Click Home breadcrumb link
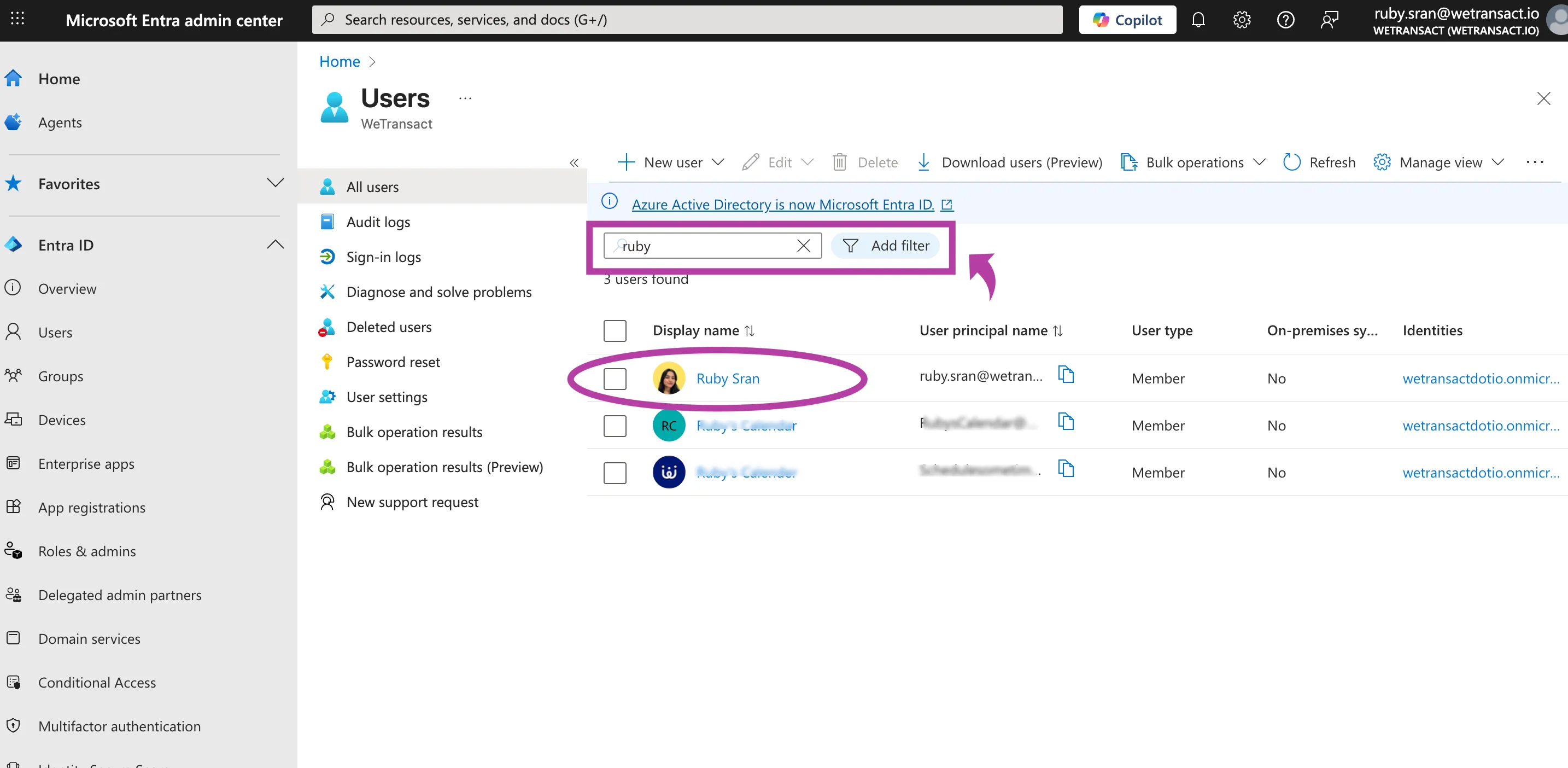This screenshot has height=768, width=1568. [340, 61]
